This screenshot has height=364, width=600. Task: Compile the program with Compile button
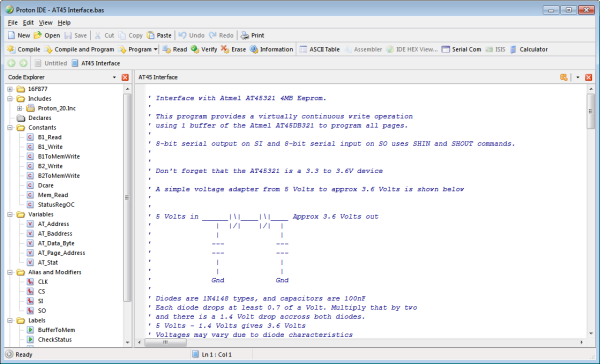pyautogui.click(x=24, y=49)
